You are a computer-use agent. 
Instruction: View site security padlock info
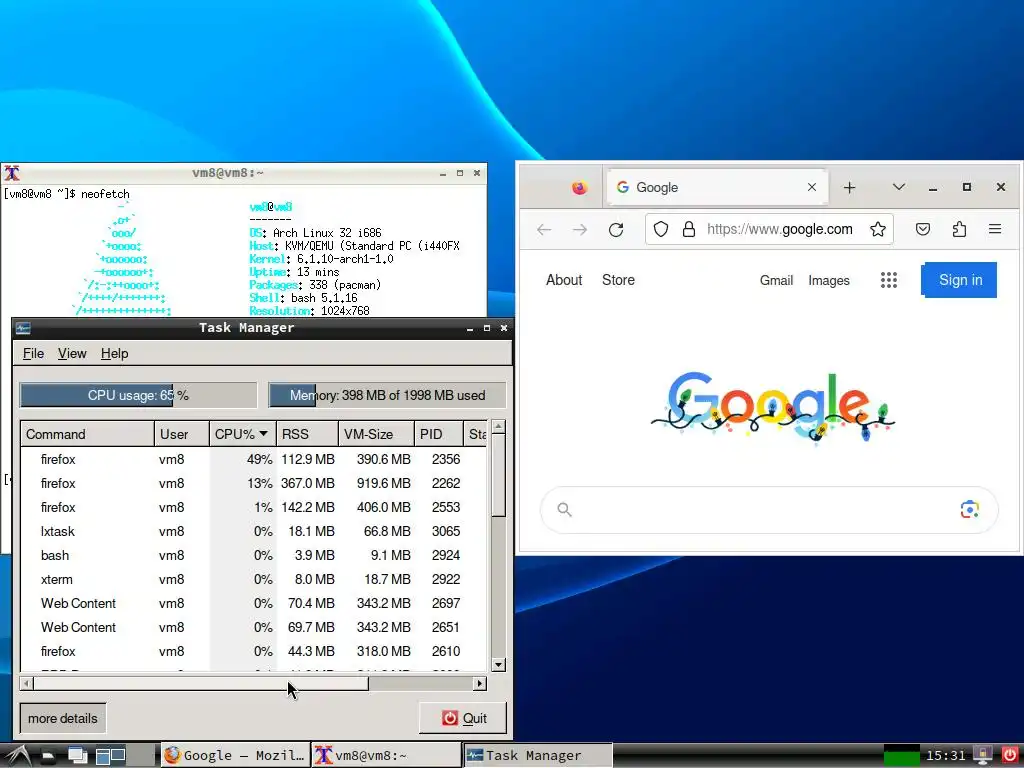click(688, 229)
